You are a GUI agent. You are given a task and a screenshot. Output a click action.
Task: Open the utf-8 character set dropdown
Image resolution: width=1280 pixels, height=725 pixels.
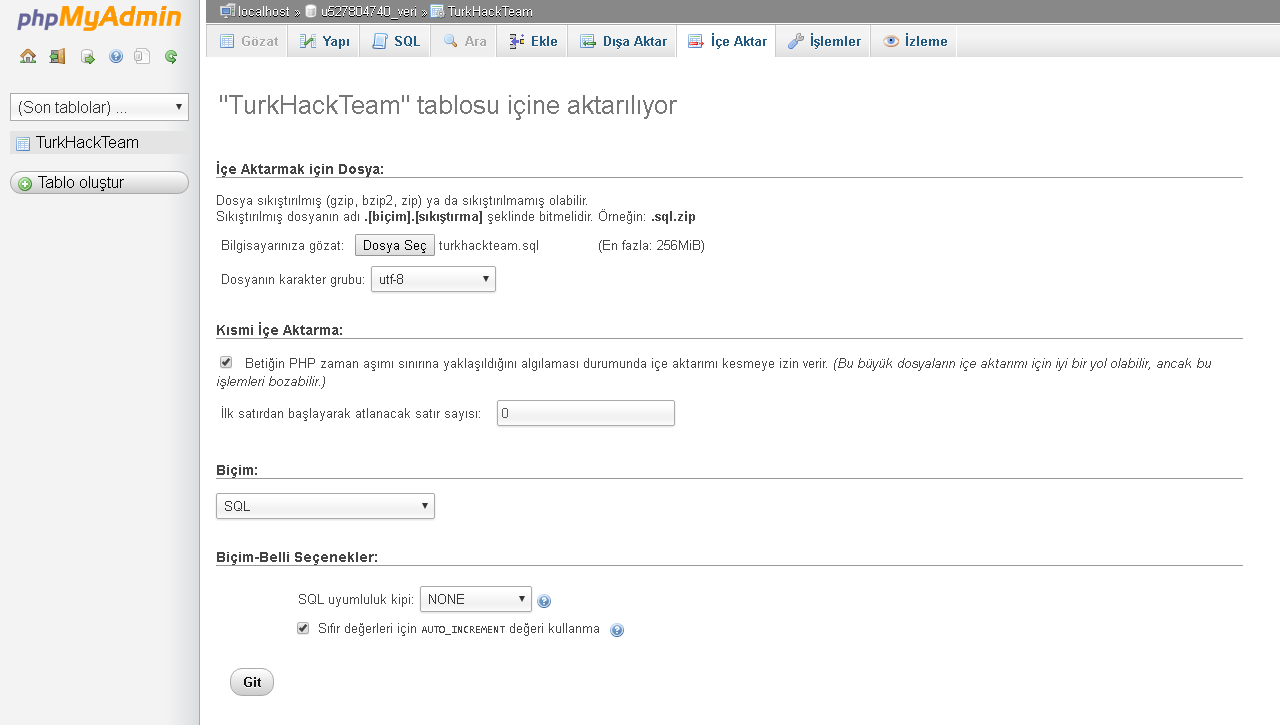click(x=433, y=279)
